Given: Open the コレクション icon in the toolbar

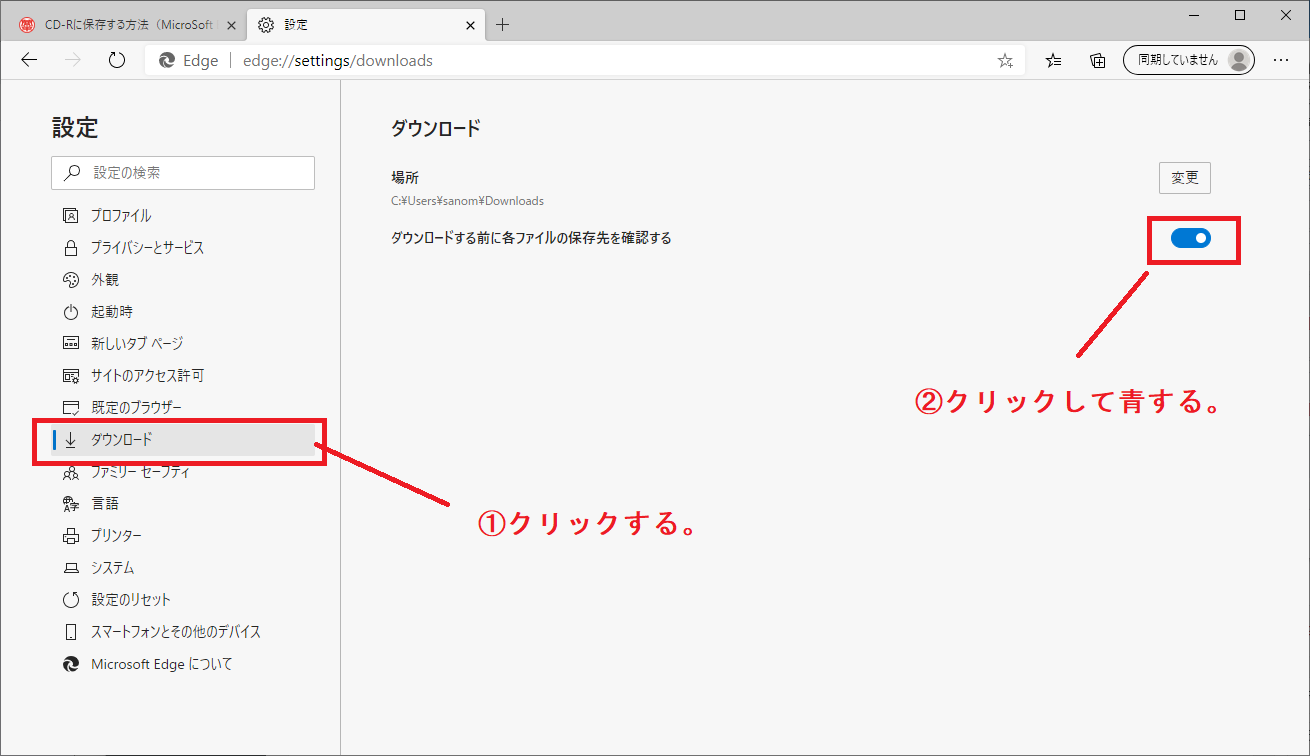Looking at the screenshot, I should (1097, 60).
